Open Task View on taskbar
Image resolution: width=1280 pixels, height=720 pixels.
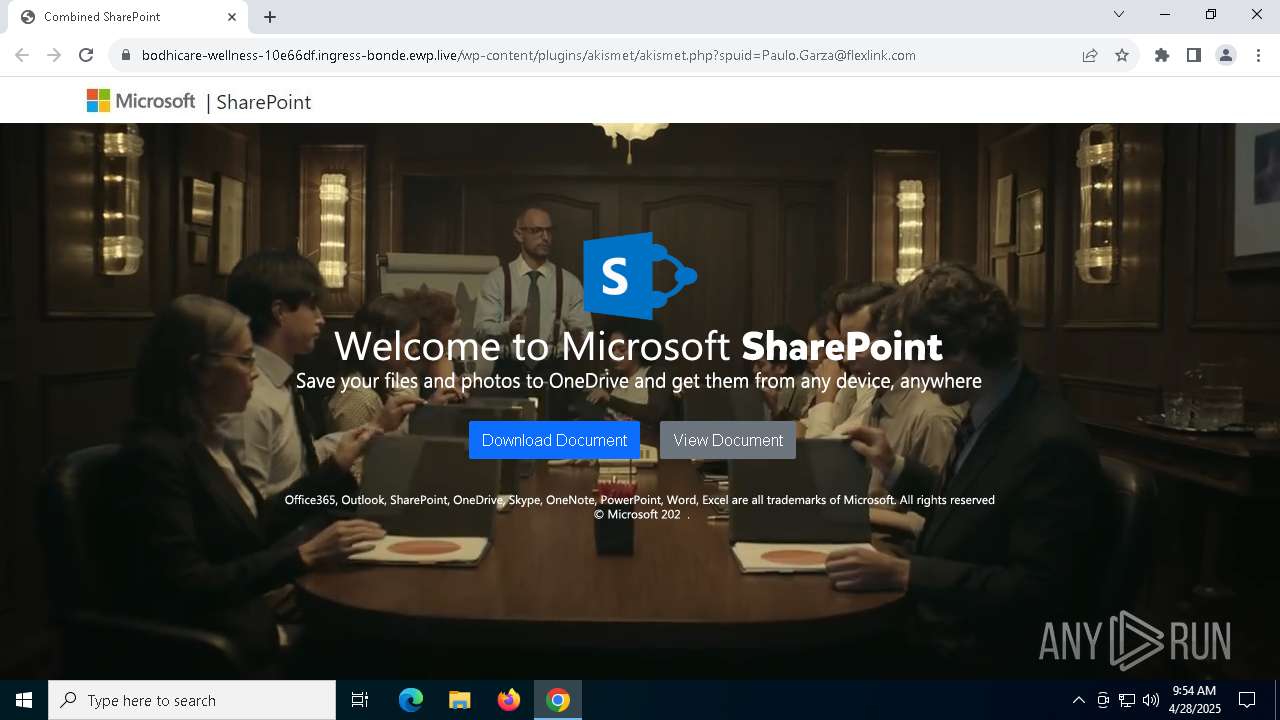pos(360,700)
